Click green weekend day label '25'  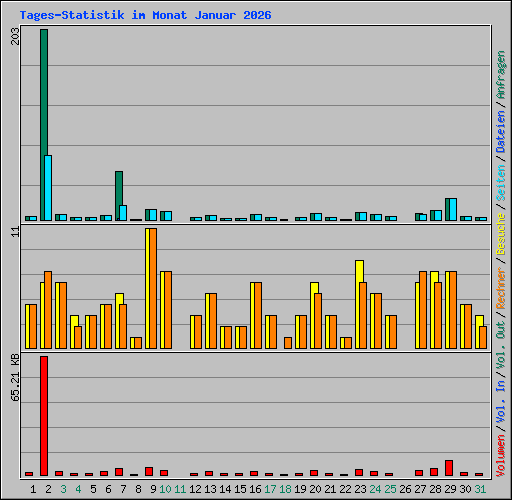pyautogui.click(x=390, y=489)
